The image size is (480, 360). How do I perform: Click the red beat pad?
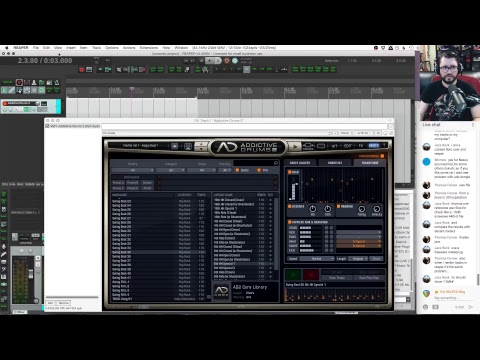311,275
